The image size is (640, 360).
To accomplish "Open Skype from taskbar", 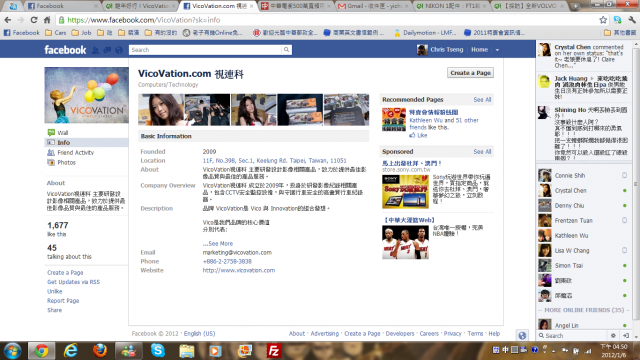I will (x=158, y=351).
